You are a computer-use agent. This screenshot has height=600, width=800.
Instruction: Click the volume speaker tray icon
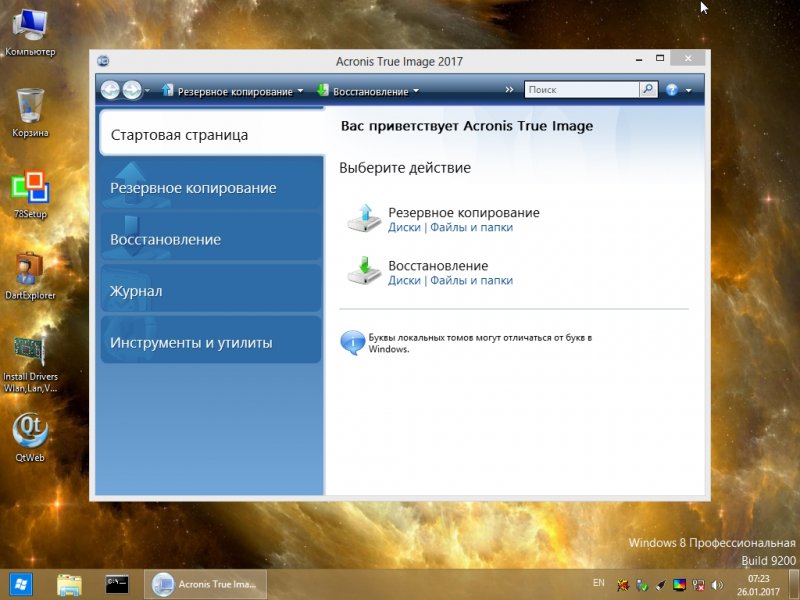(717, 585)
